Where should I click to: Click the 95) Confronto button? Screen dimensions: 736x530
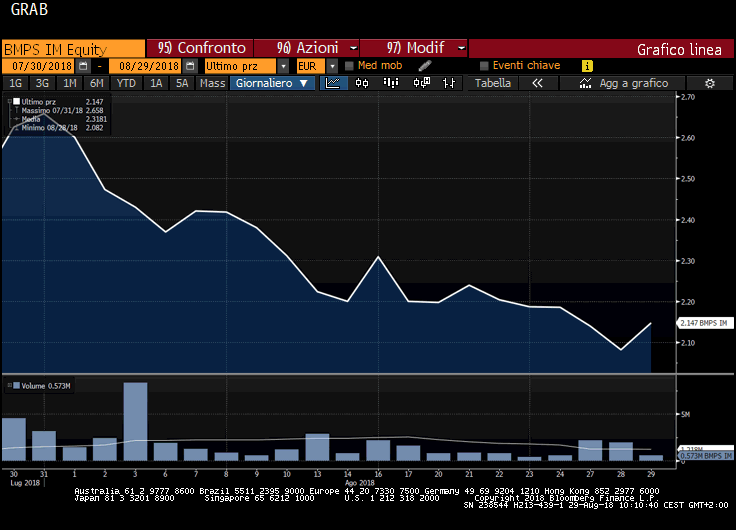click(x=201, y=48)
